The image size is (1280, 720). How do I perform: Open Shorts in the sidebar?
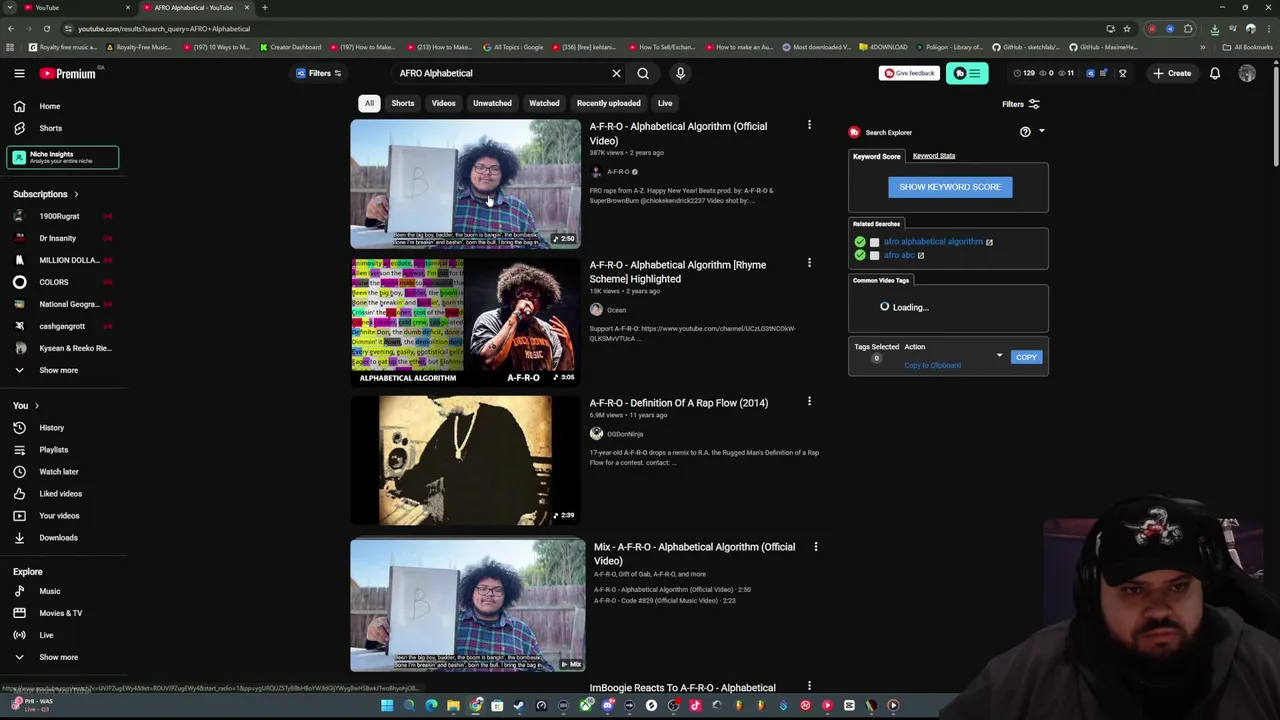click(x=62, y=128)
